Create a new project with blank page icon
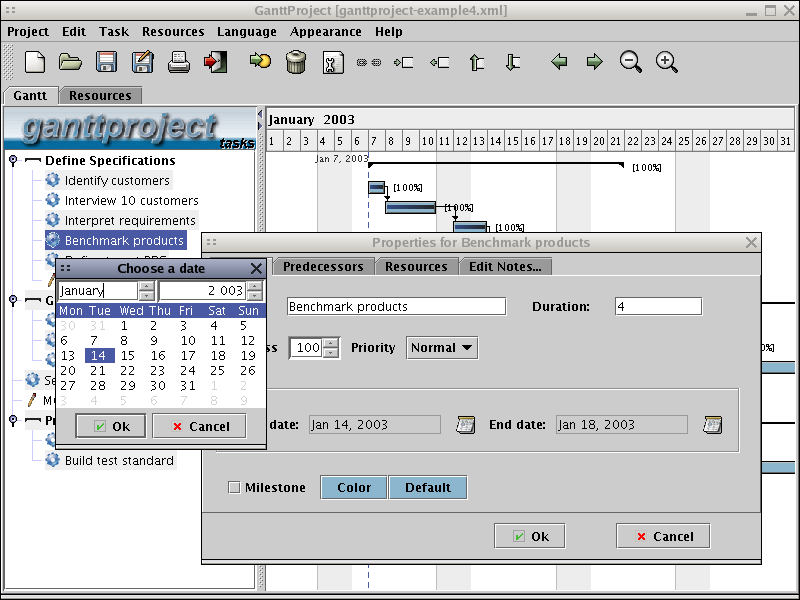The image size is (800, 600). pos(35,62)
